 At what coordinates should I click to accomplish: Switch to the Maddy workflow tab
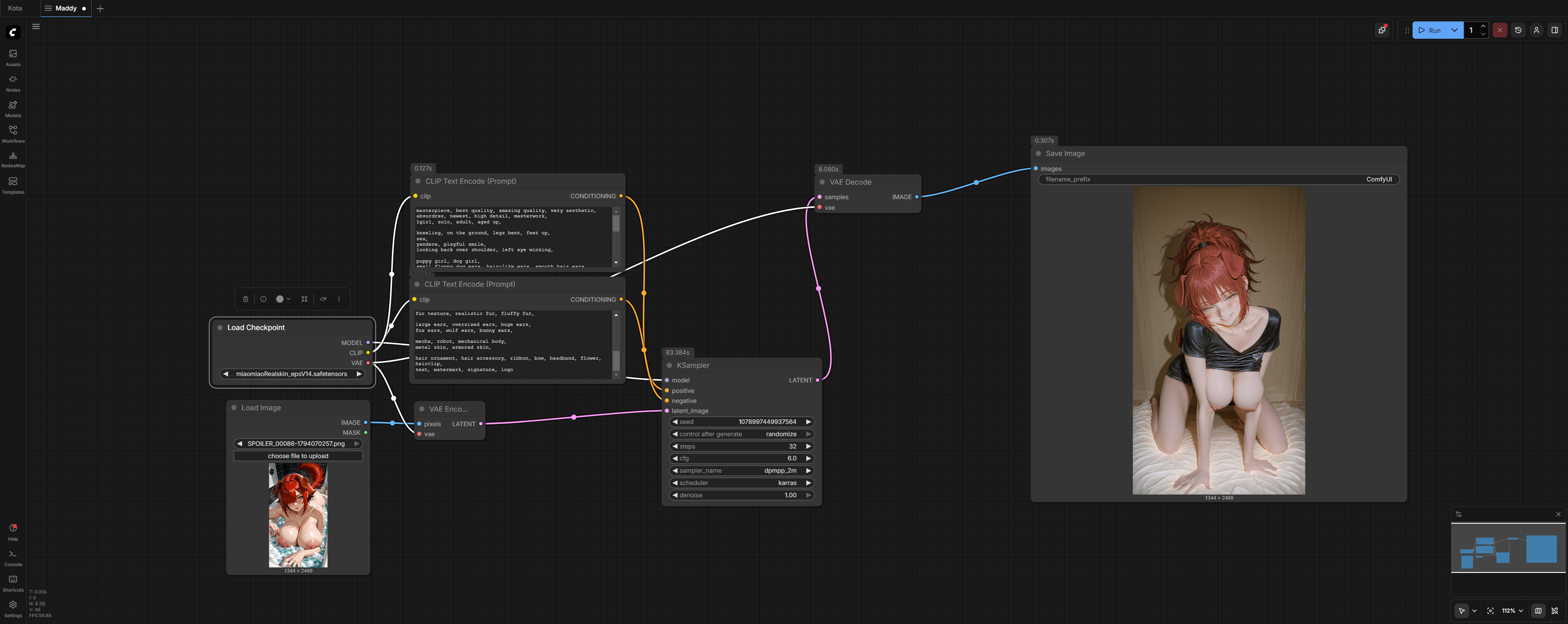[x=66, y=9]
